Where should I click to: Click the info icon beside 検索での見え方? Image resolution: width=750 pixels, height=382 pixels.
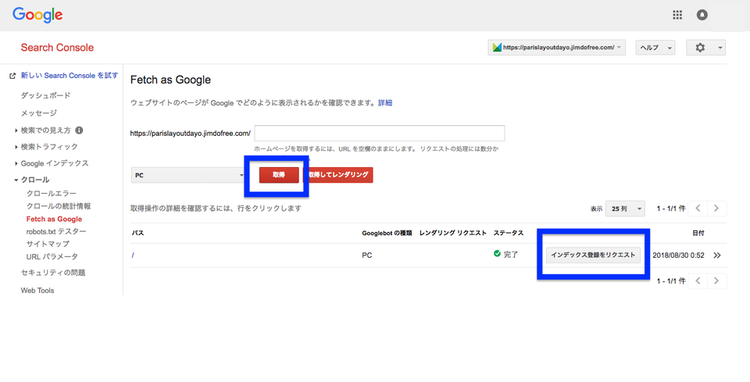pyautogui.click(x=79, y=130)
